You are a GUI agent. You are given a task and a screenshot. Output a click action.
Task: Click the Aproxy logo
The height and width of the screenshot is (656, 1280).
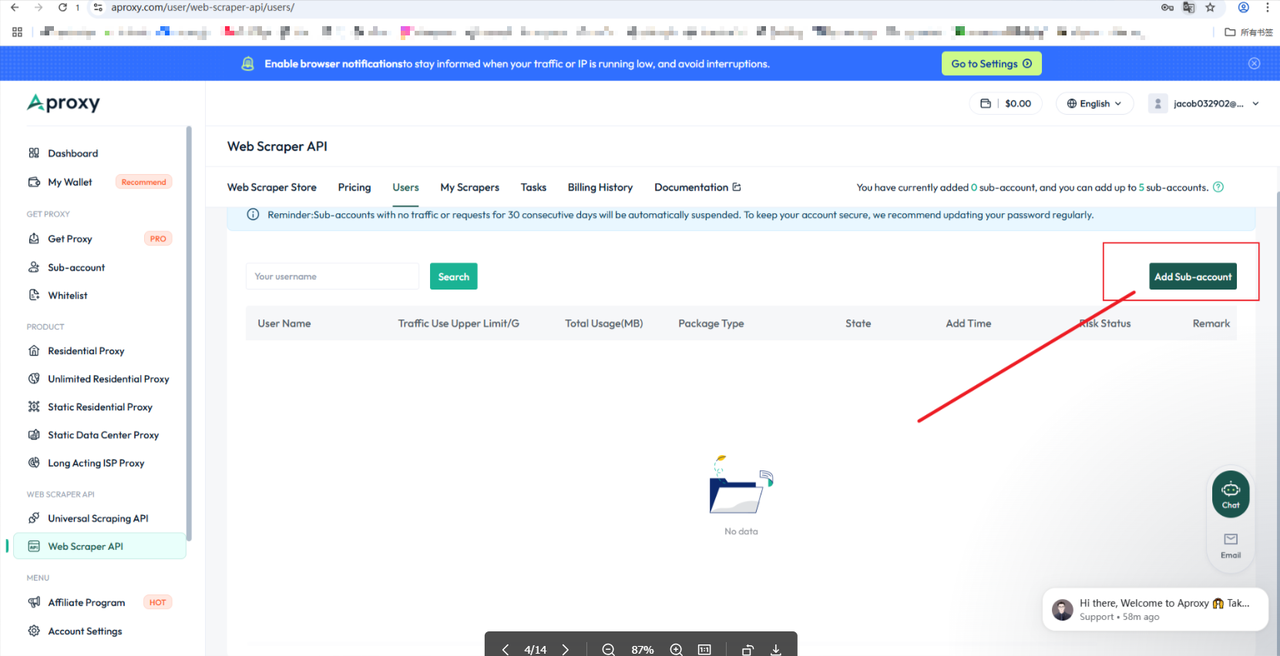63,103
